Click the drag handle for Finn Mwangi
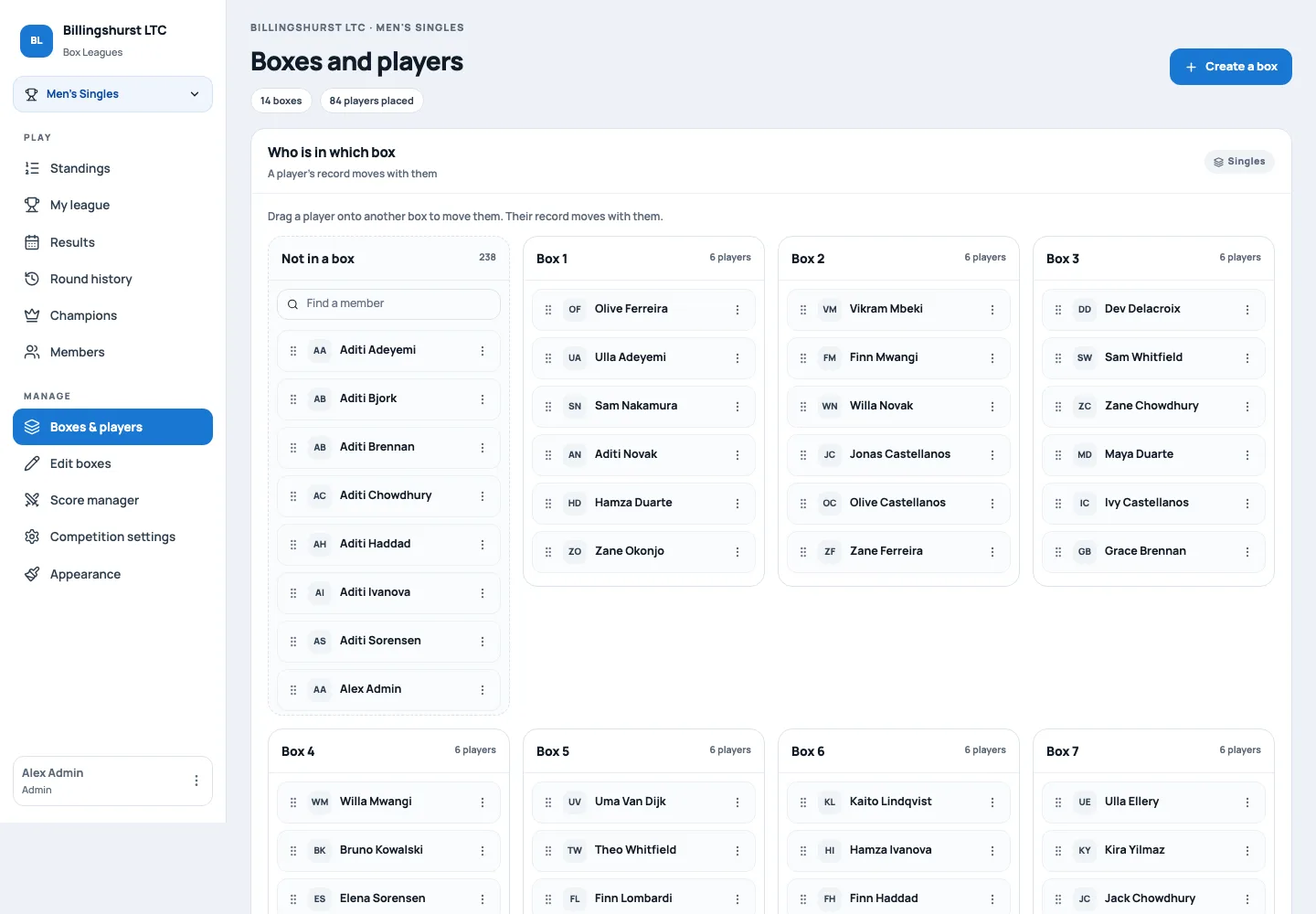Screen dimensions: 1316x914 (803, 358)
